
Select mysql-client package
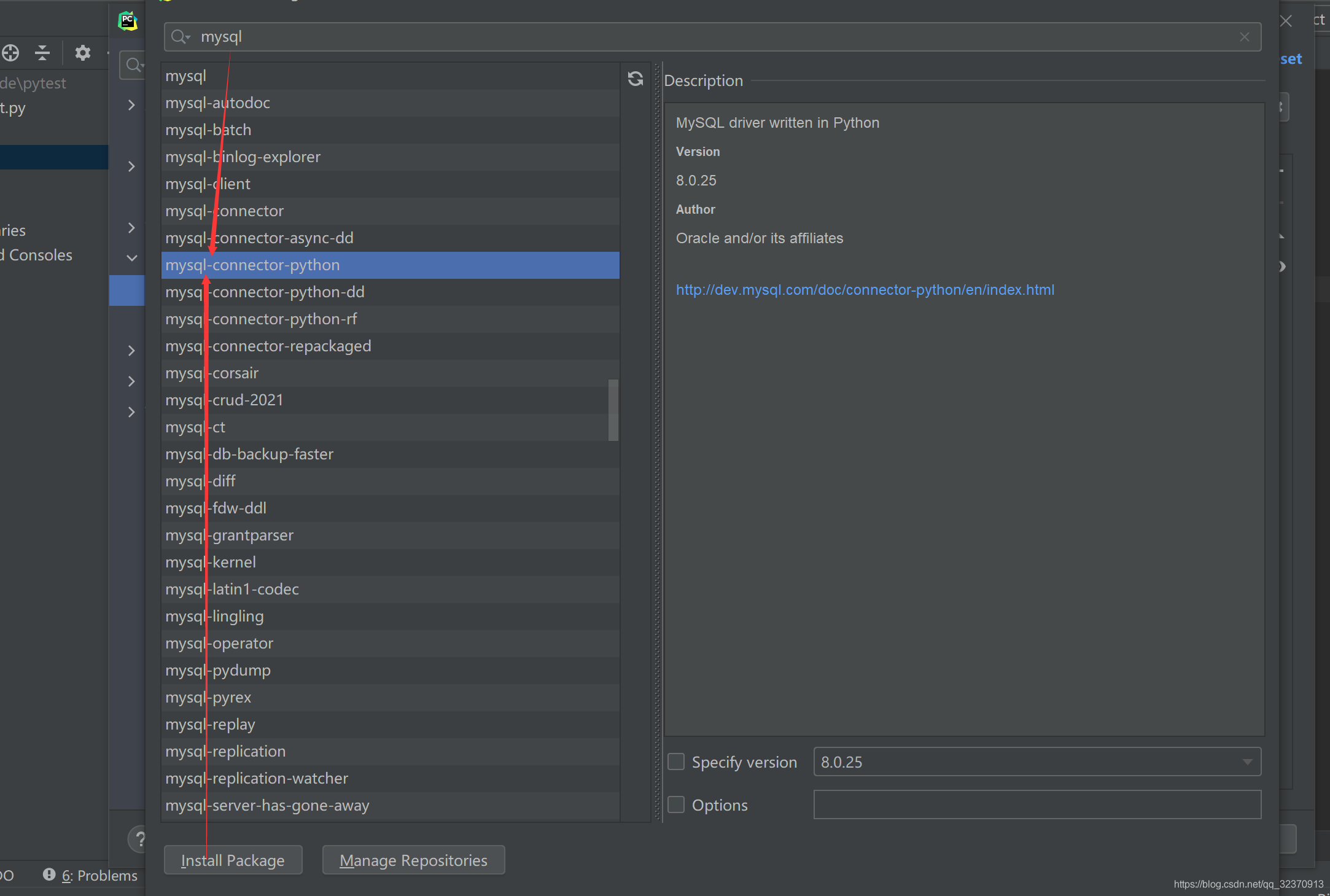coord(391,184)
